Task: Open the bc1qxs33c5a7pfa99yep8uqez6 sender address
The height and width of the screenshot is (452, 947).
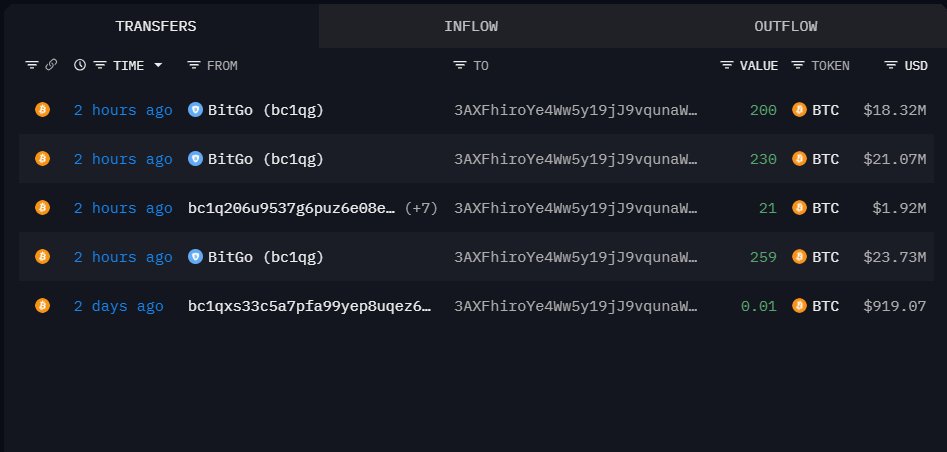Action: tap(310, 306)
